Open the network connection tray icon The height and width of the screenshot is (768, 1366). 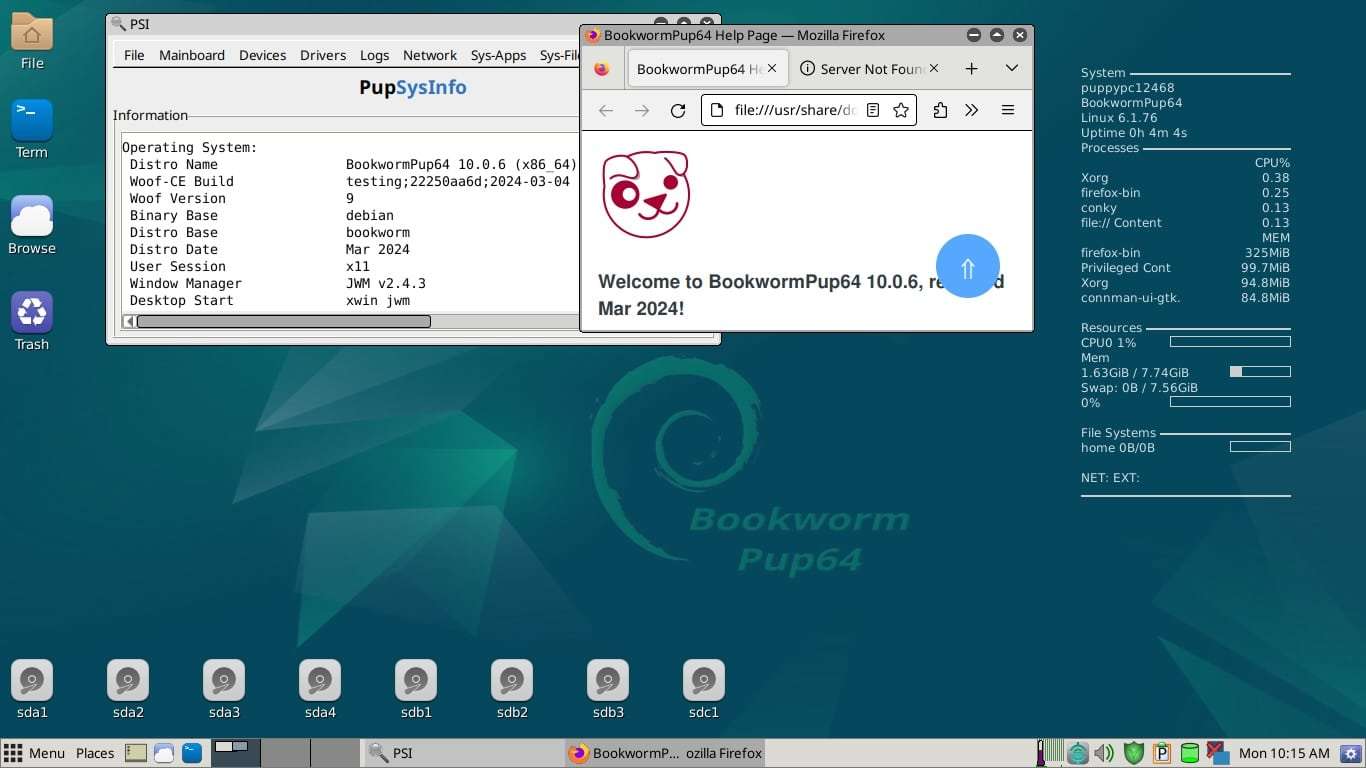1078,753
